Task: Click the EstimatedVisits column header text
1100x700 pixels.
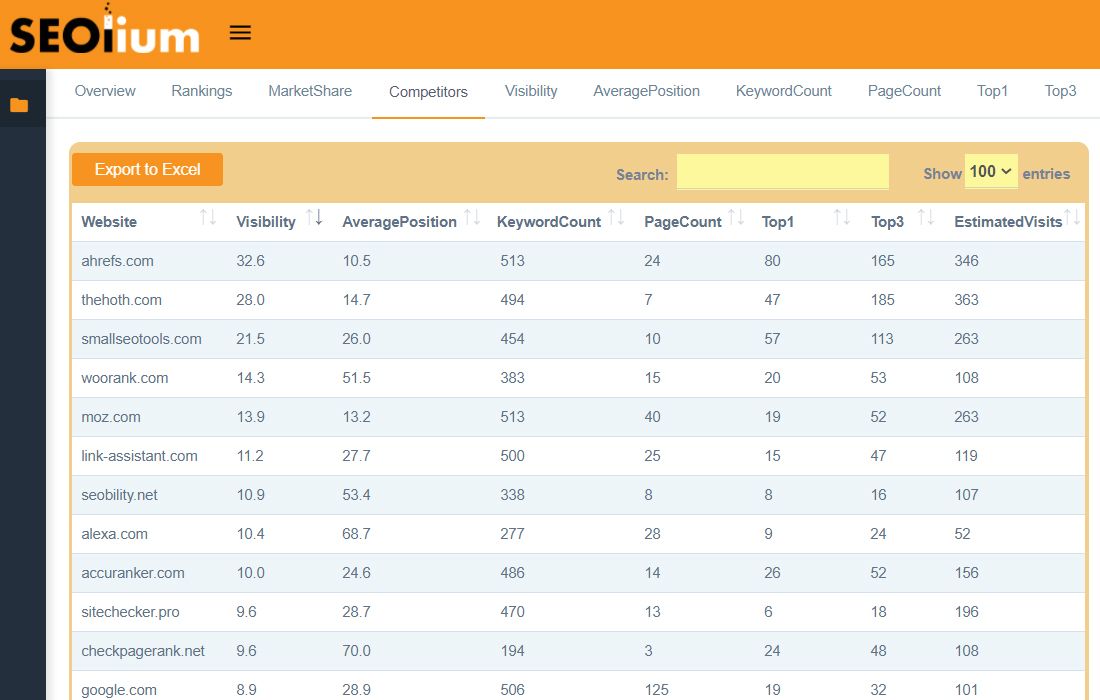Action: [x=1008, y=222]
